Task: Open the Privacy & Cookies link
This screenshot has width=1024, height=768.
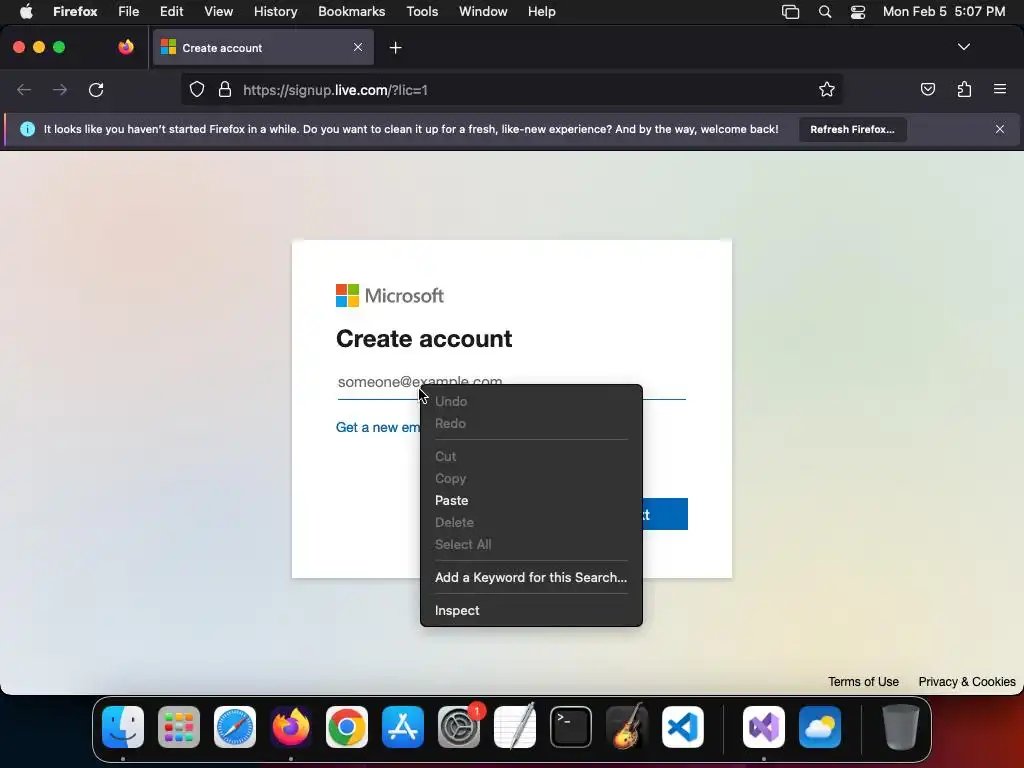Action: 967,682
